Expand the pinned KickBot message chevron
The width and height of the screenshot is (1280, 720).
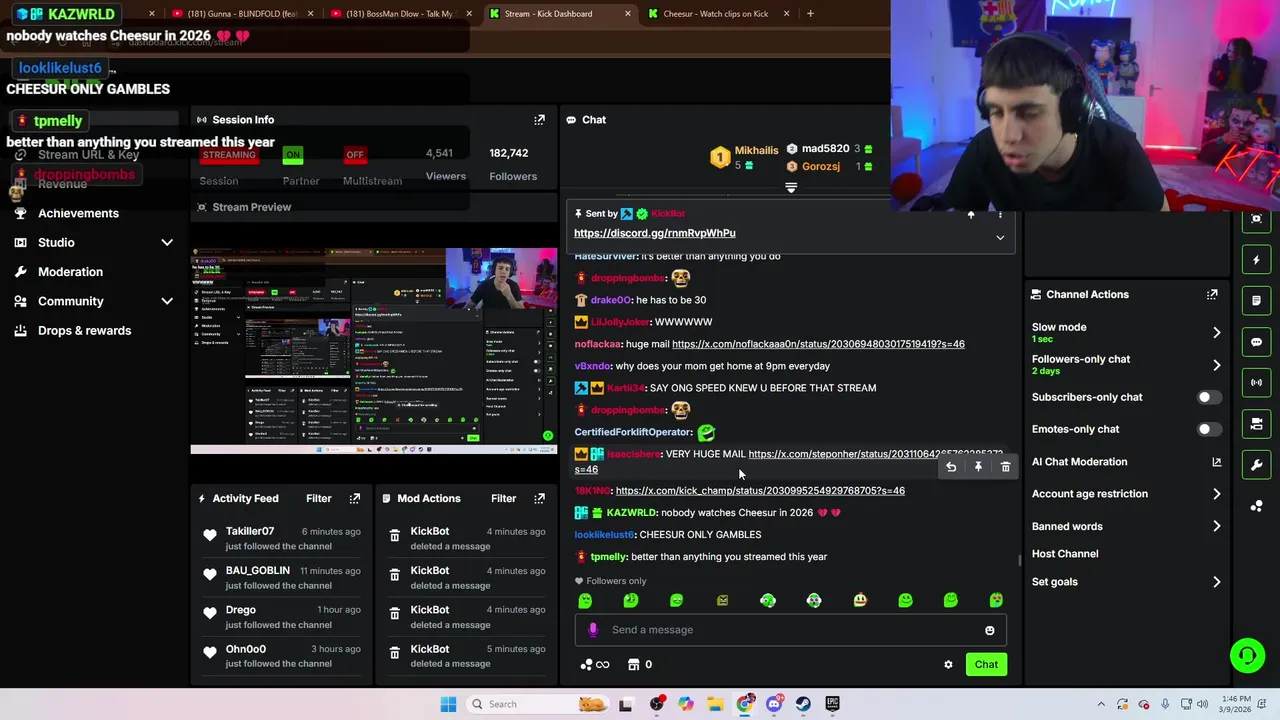coord(1000,238)
